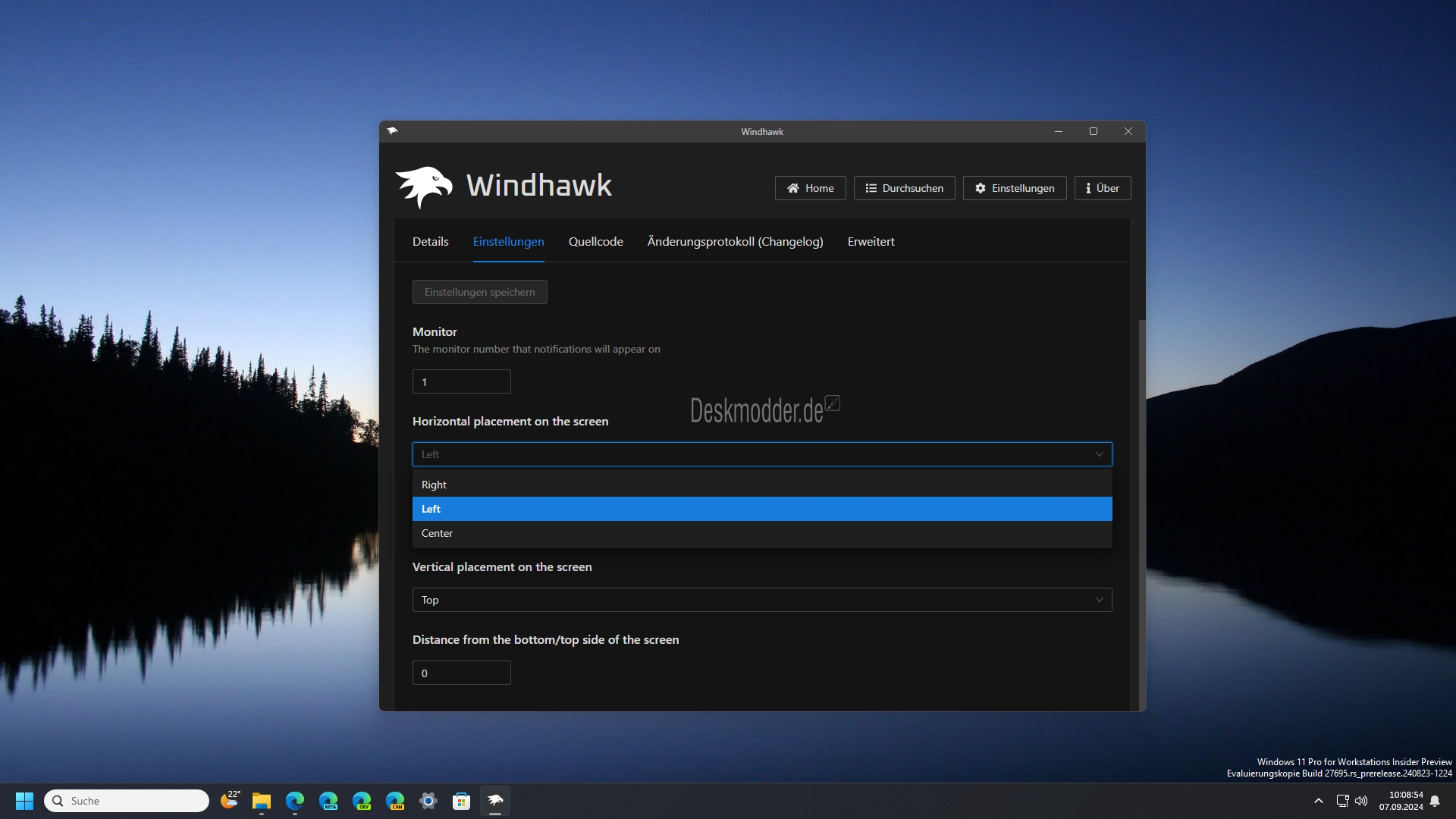The image size is (1456, 819).
Task: Collapse the Horizontal placement dropdown
Action: point(761,454)
